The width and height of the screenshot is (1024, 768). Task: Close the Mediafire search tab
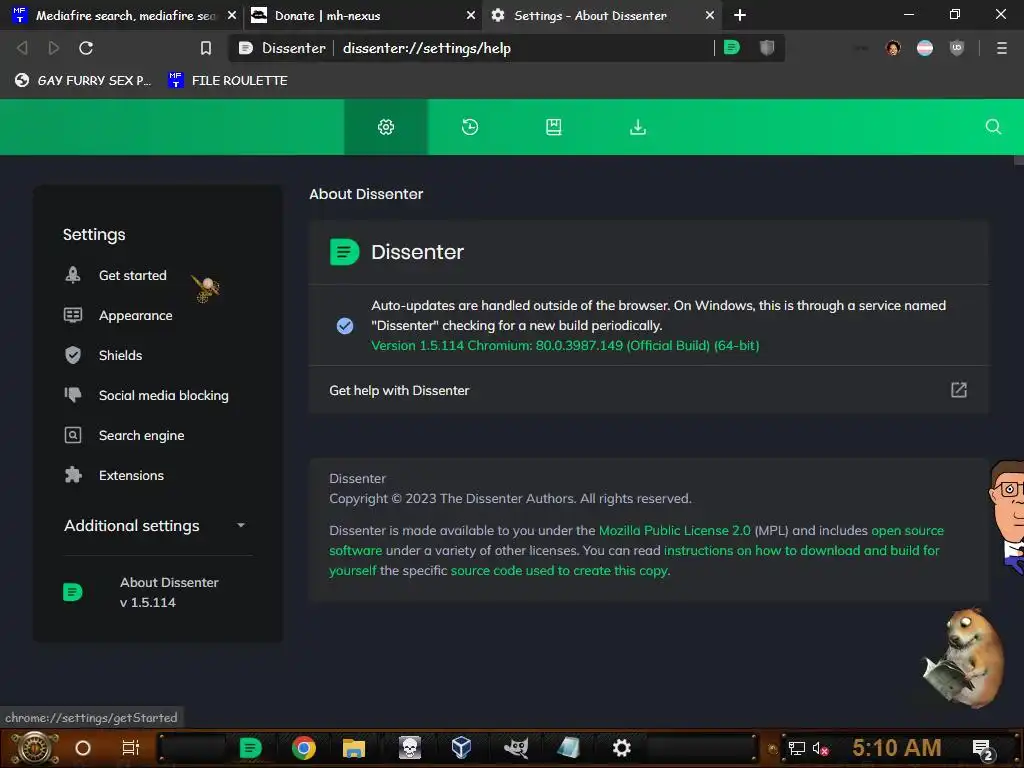[x=232, y=15]
